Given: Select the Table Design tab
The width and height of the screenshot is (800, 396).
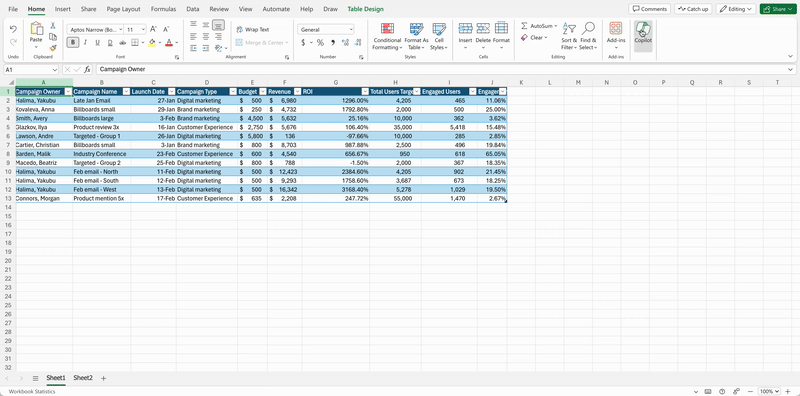Looking at the screenshot, I should click(x=365, y=9).
